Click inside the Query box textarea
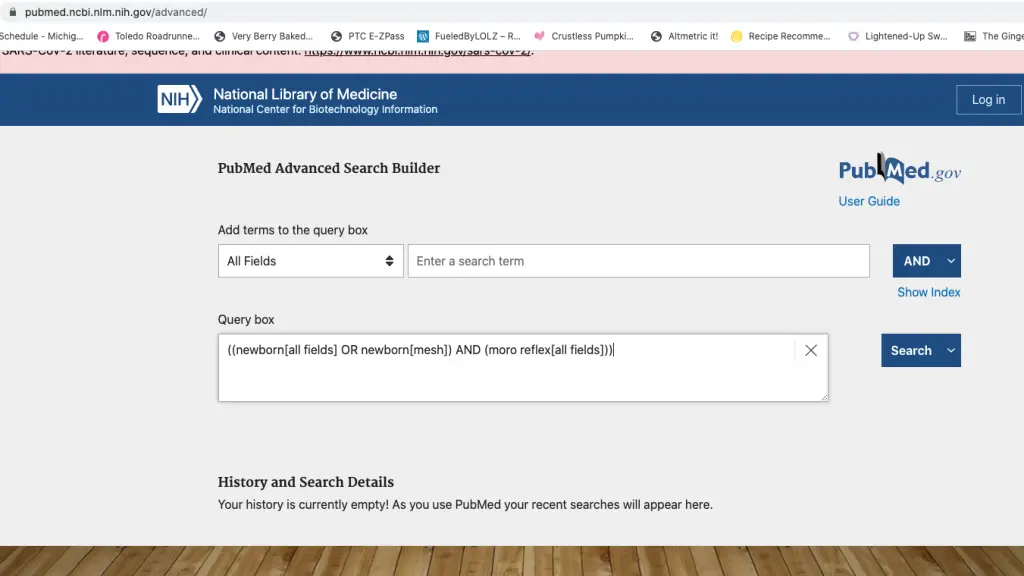Image resolution: width=1024 pixels, height=576 pixels. (523, 368)
